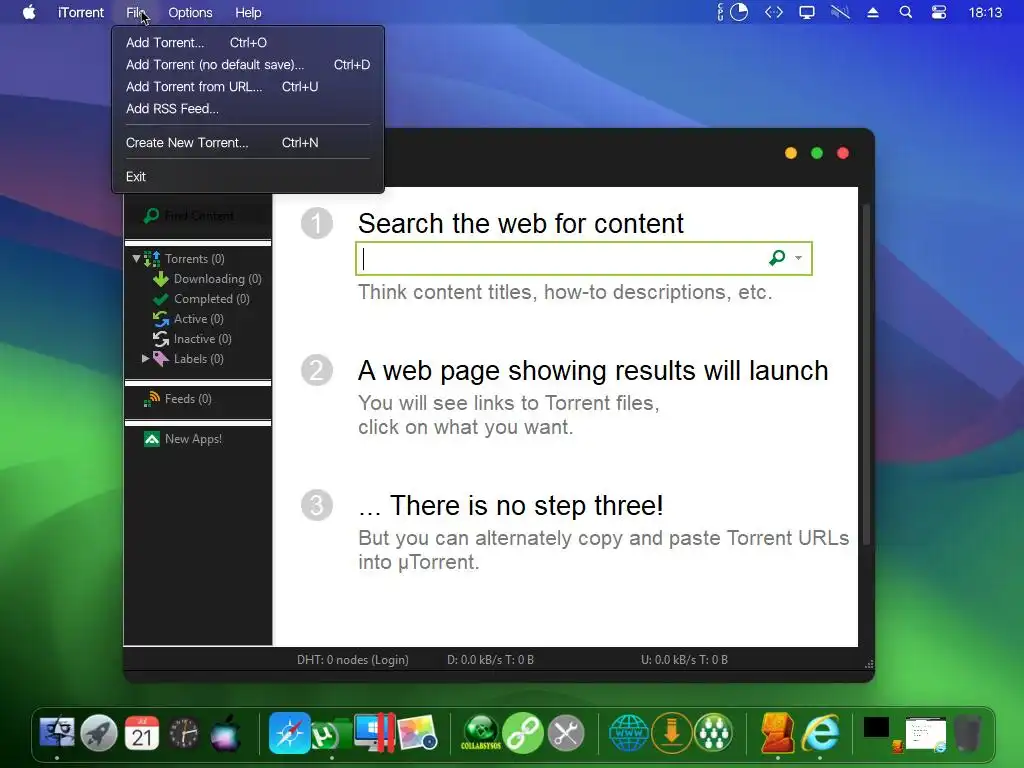The width and height of the screenshot is (1024, 768).
Task: Close the open File menu
Action: (137, 12)
